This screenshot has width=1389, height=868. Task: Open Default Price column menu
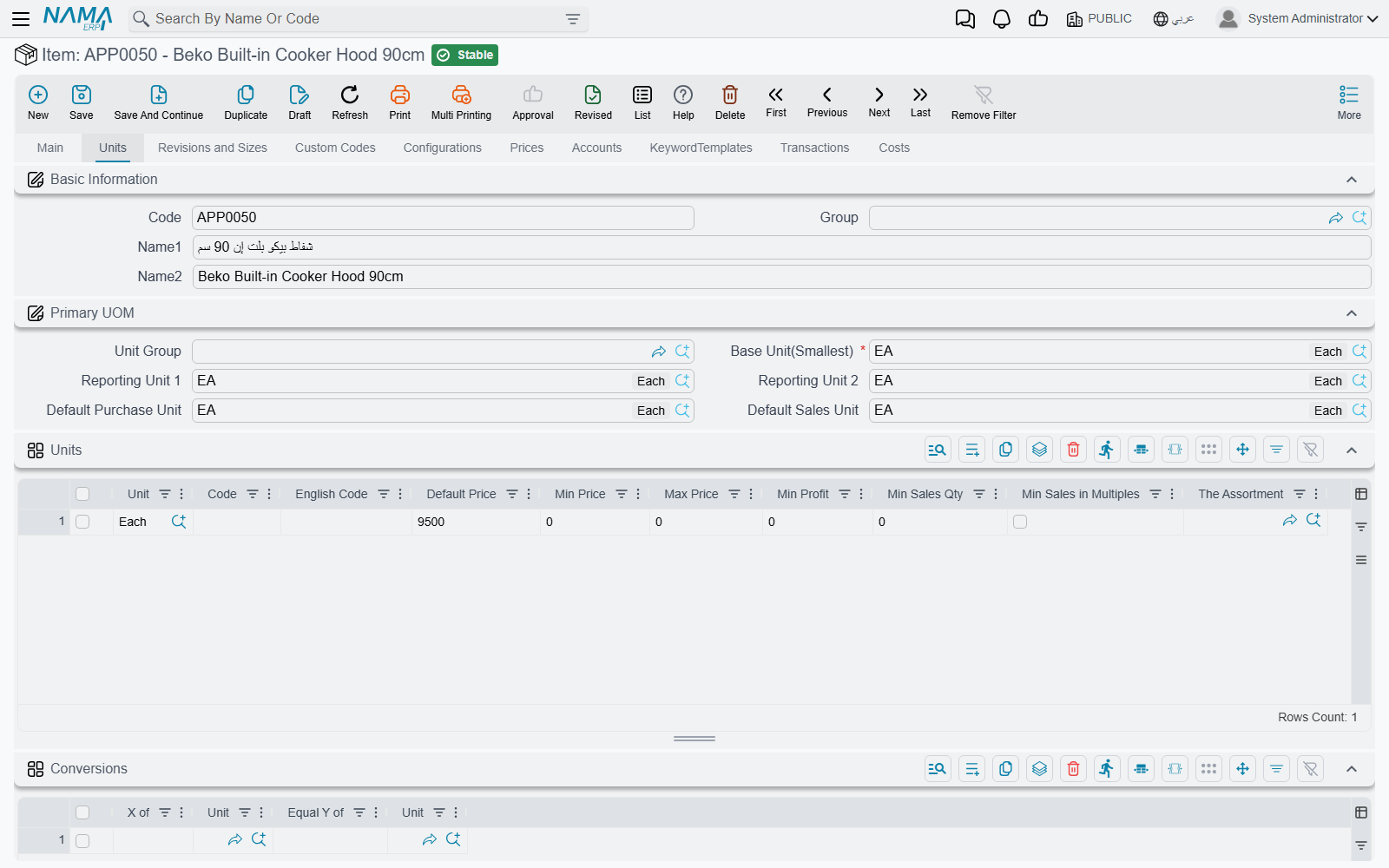coord(529,494)
